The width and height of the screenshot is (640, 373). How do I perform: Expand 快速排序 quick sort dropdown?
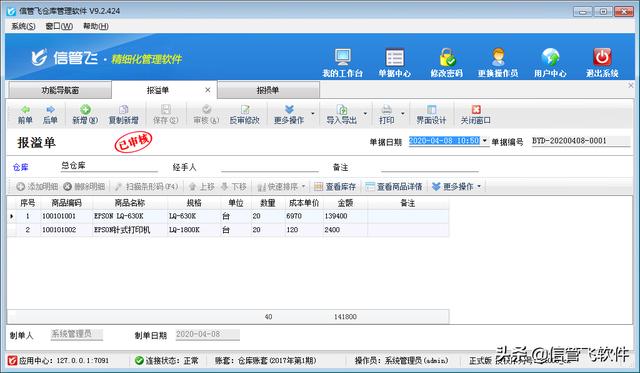[304, 186]
